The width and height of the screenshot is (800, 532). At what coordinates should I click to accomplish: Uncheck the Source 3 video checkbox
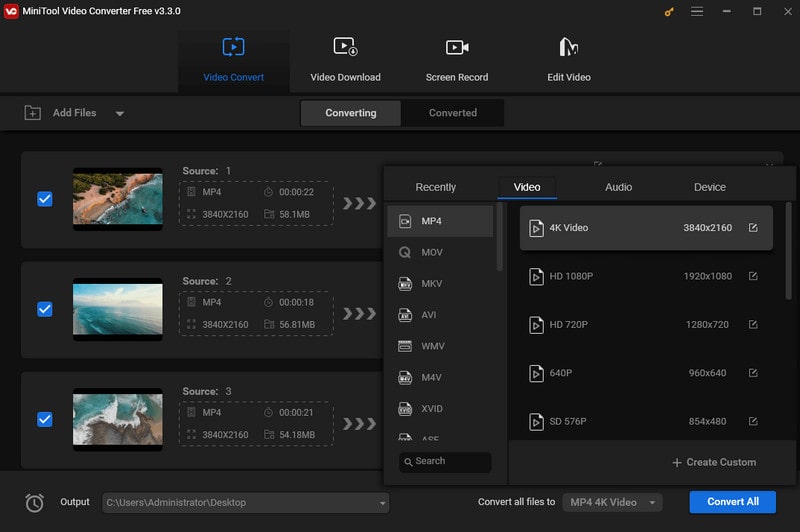point(45,419)
